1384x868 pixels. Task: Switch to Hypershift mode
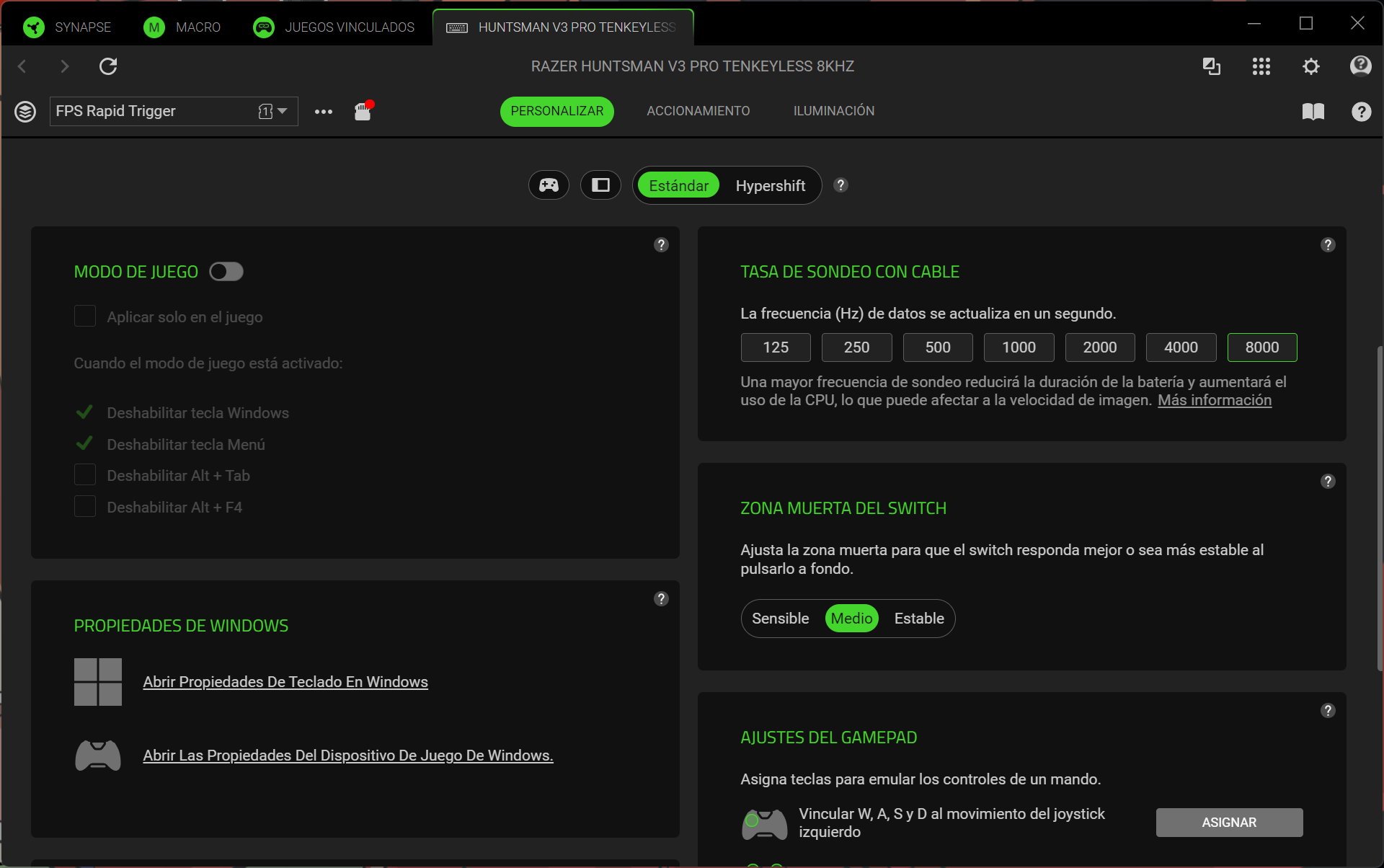pyautogui.click(x=770, y=186)
